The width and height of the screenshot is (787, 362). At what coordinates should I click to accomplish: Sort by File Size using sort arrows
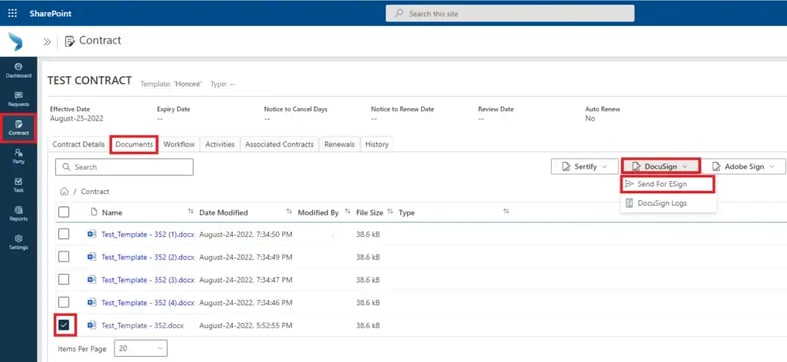coord(390,212)
